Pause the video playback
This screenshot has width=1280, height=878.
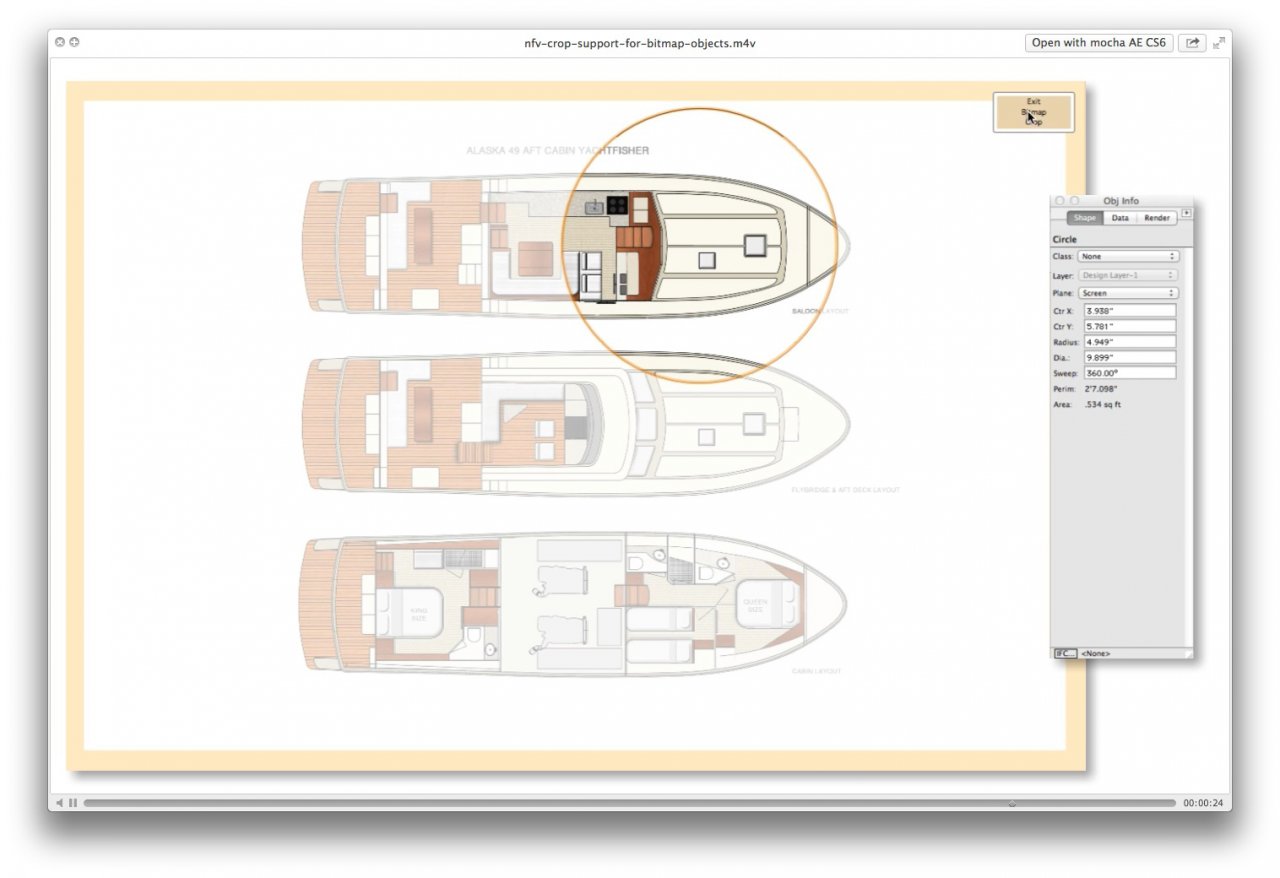73,803
